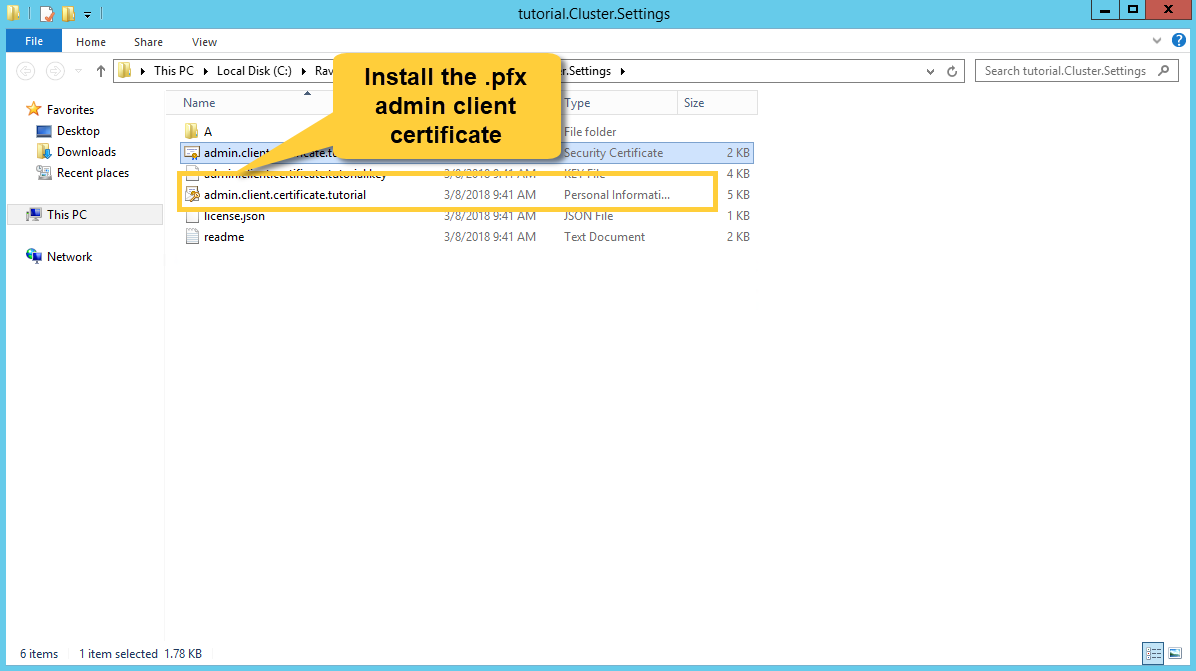Click the Properties icon in the quick access toolbar
1196x671 pixels.
click(47, 14)
